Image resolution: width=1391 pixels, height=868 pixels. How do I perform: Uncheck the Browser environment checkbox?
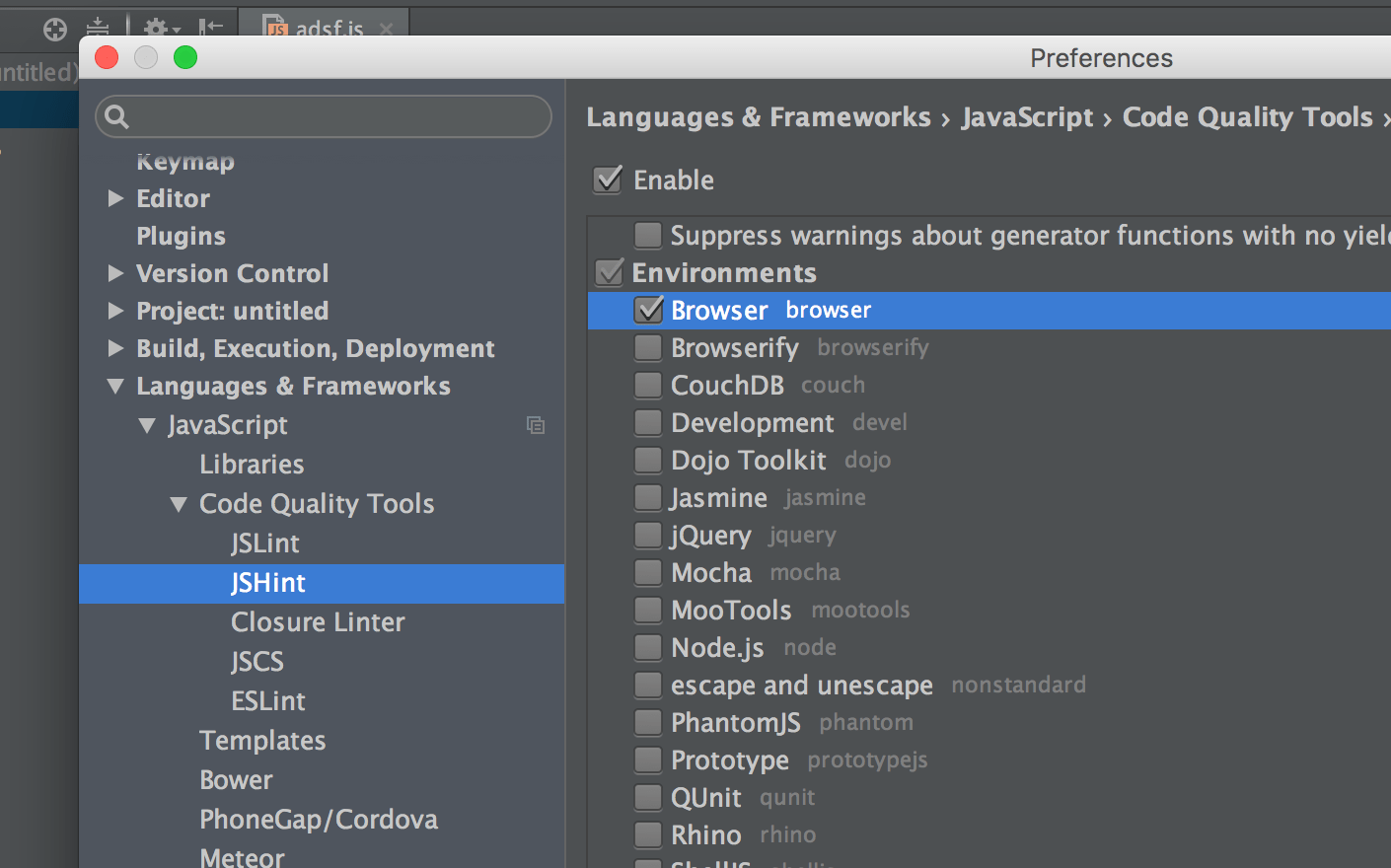[x=648, y=310]
